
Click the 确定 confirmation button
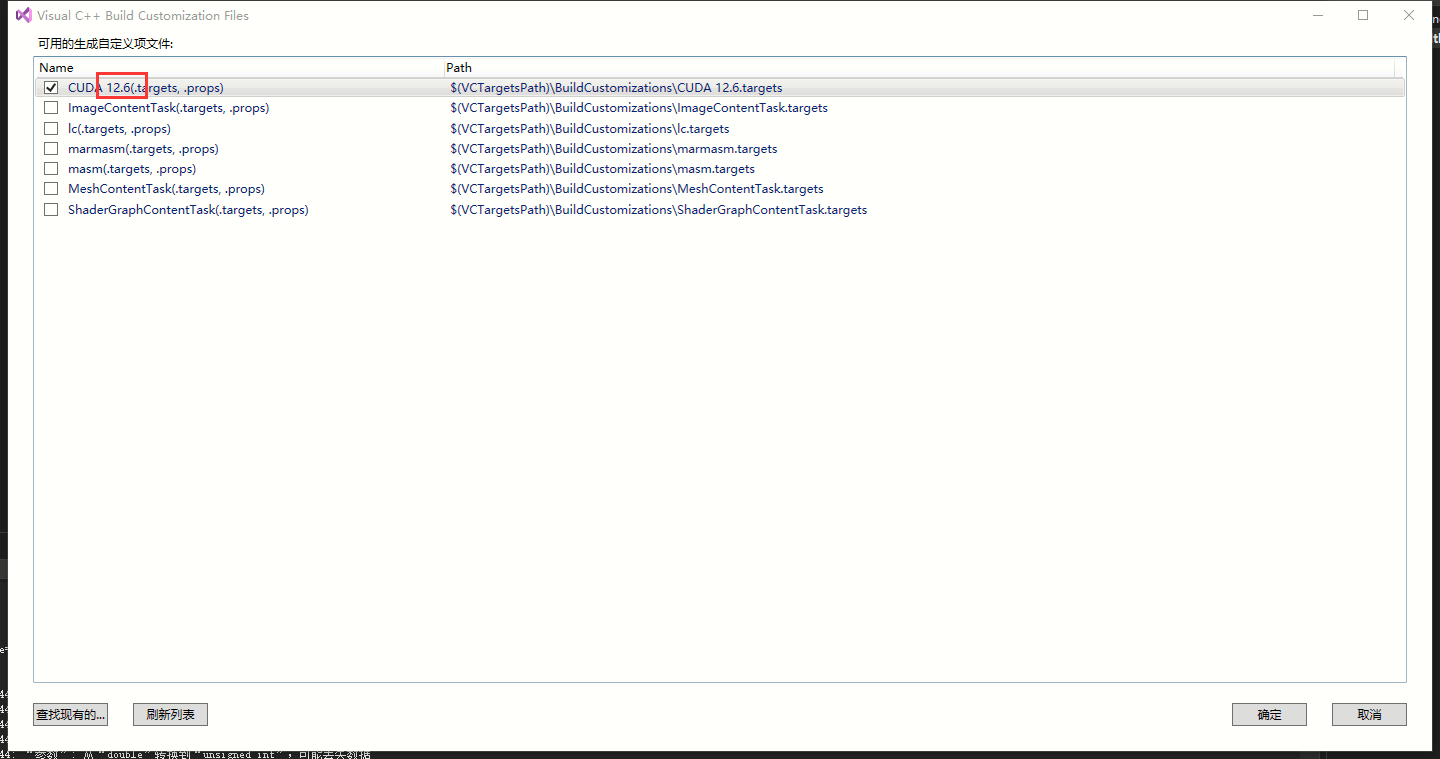point(1269,714)
